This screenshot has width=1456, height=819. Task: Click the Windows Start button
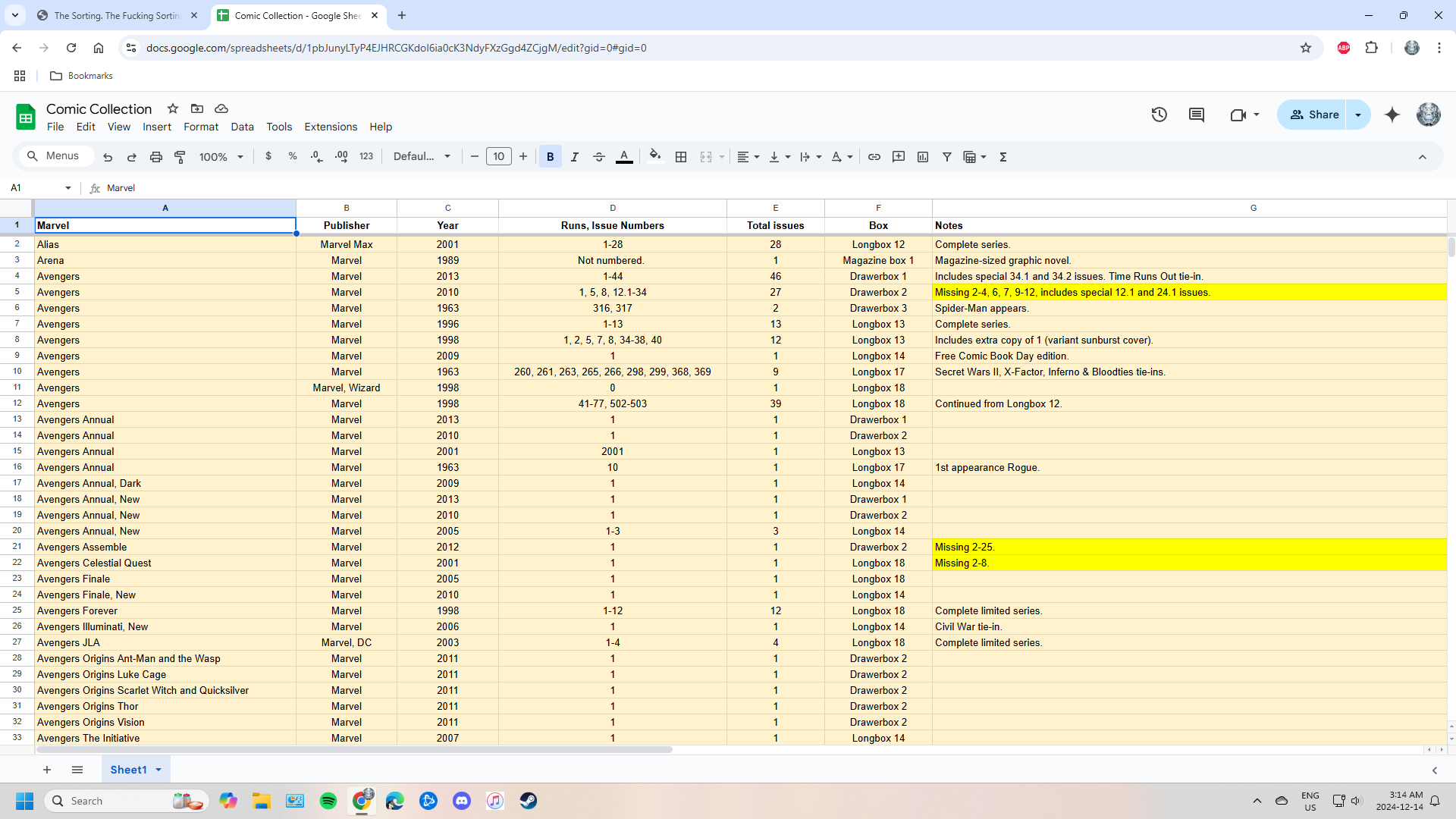25,801
